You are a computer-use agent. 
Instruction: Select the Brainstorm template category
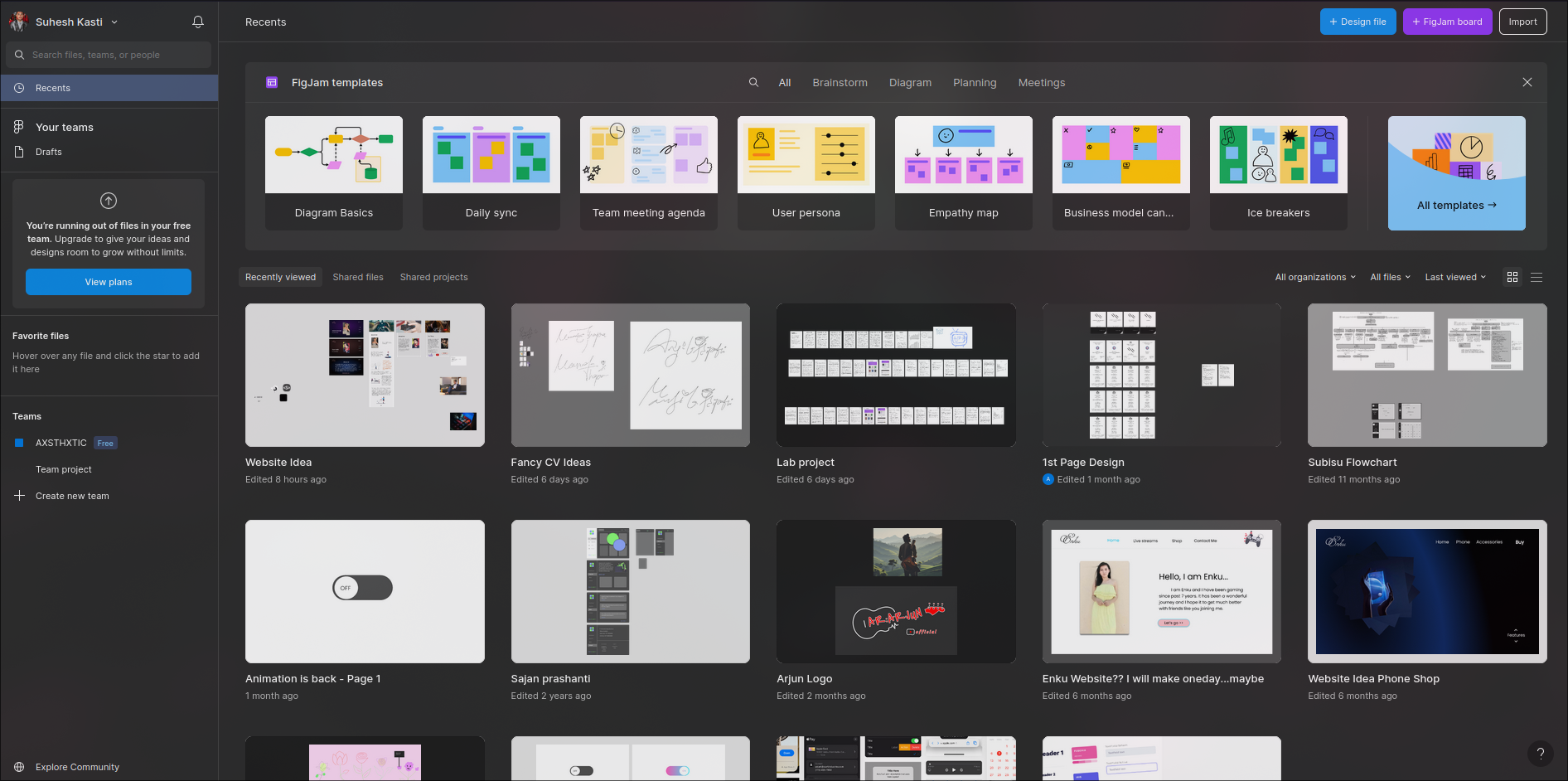click(840, 83)
